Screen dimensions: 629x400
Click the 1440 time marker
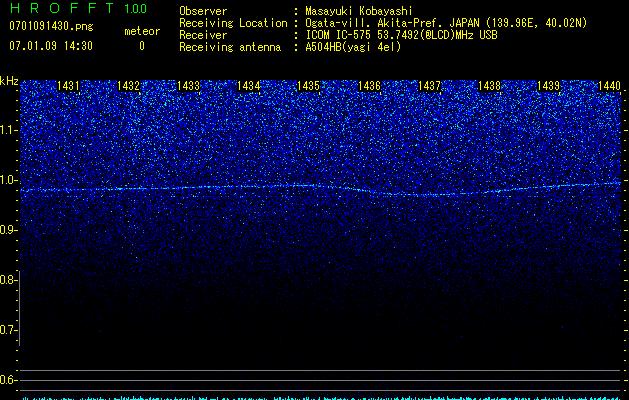[609, 86]
